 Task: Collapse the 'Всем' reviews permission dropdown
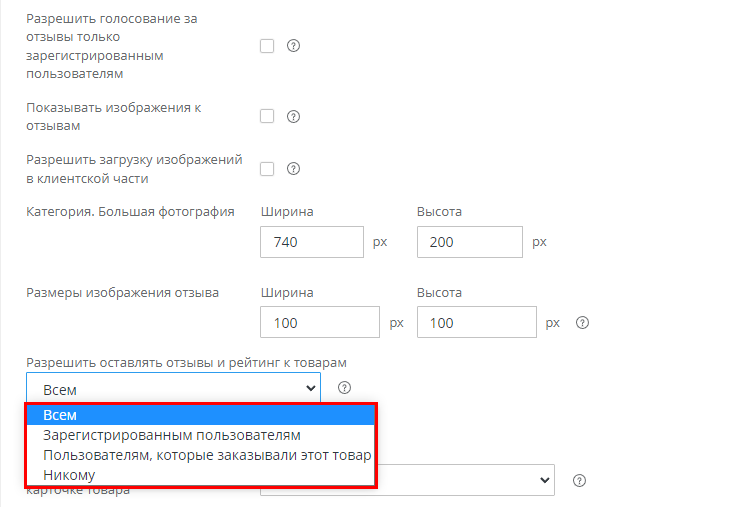coord(173,388)
